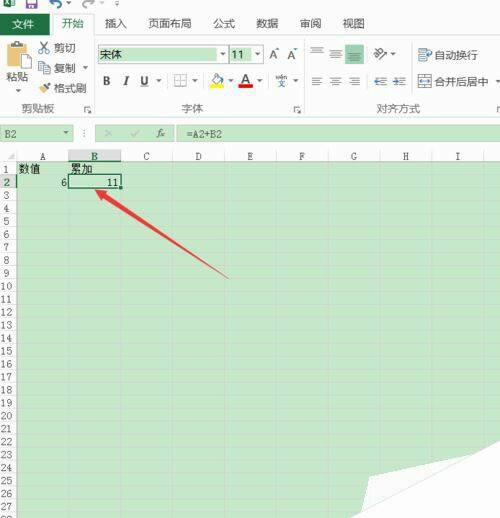Screen dimensions: 500x518
Task: Click the Wrap Text (自动换行) button
Action: (x=448, y=55)
